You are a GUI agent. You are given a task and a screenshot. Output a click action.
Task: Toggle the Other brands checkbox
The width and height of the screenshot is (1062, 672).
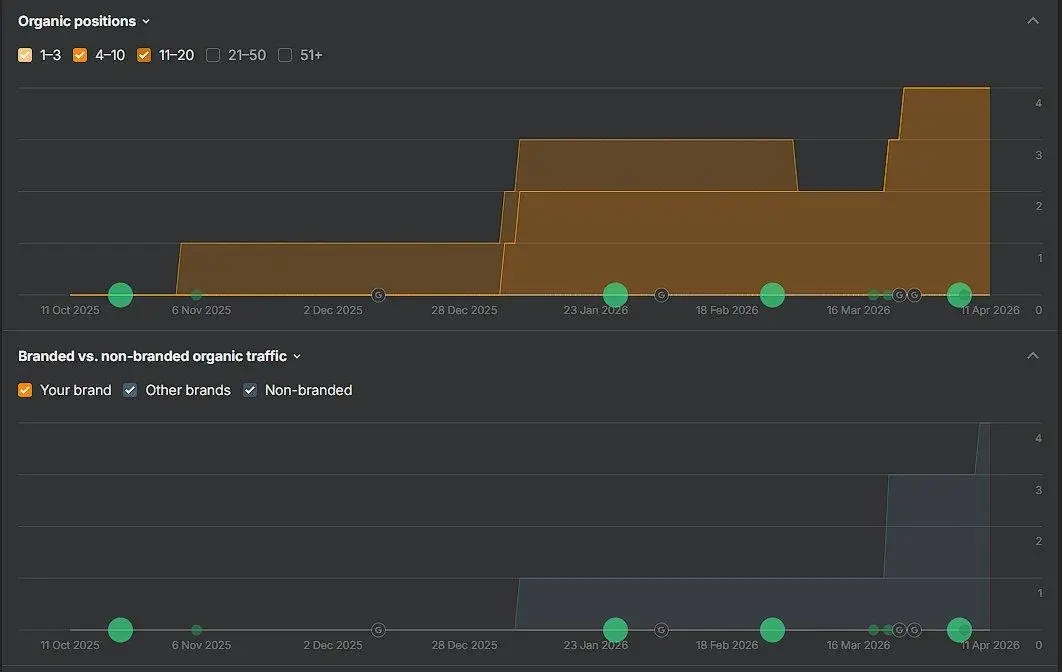[x=130, y=390]
